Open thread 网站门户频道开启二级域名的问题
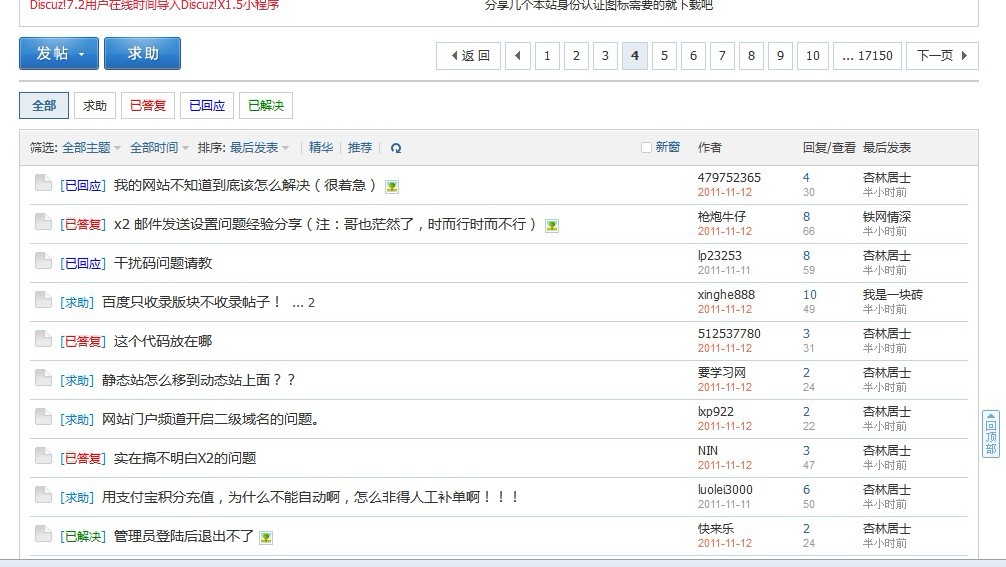1006x567 pixels. click(210, 419)
